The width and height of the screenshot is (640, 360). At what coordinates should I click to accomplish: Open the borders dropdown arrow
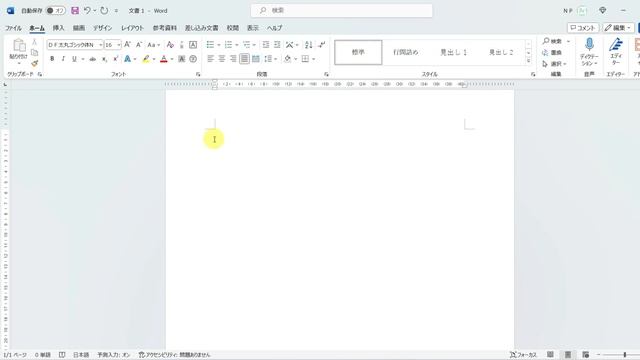[313, 59]
